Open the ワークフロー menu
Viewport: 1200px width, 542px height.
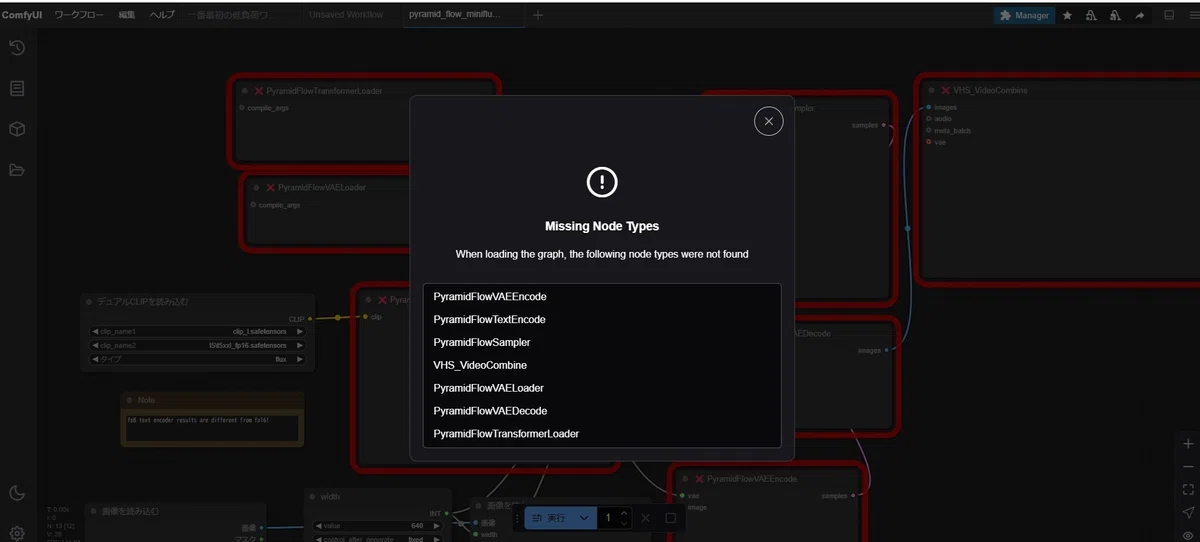click(79, 15)
